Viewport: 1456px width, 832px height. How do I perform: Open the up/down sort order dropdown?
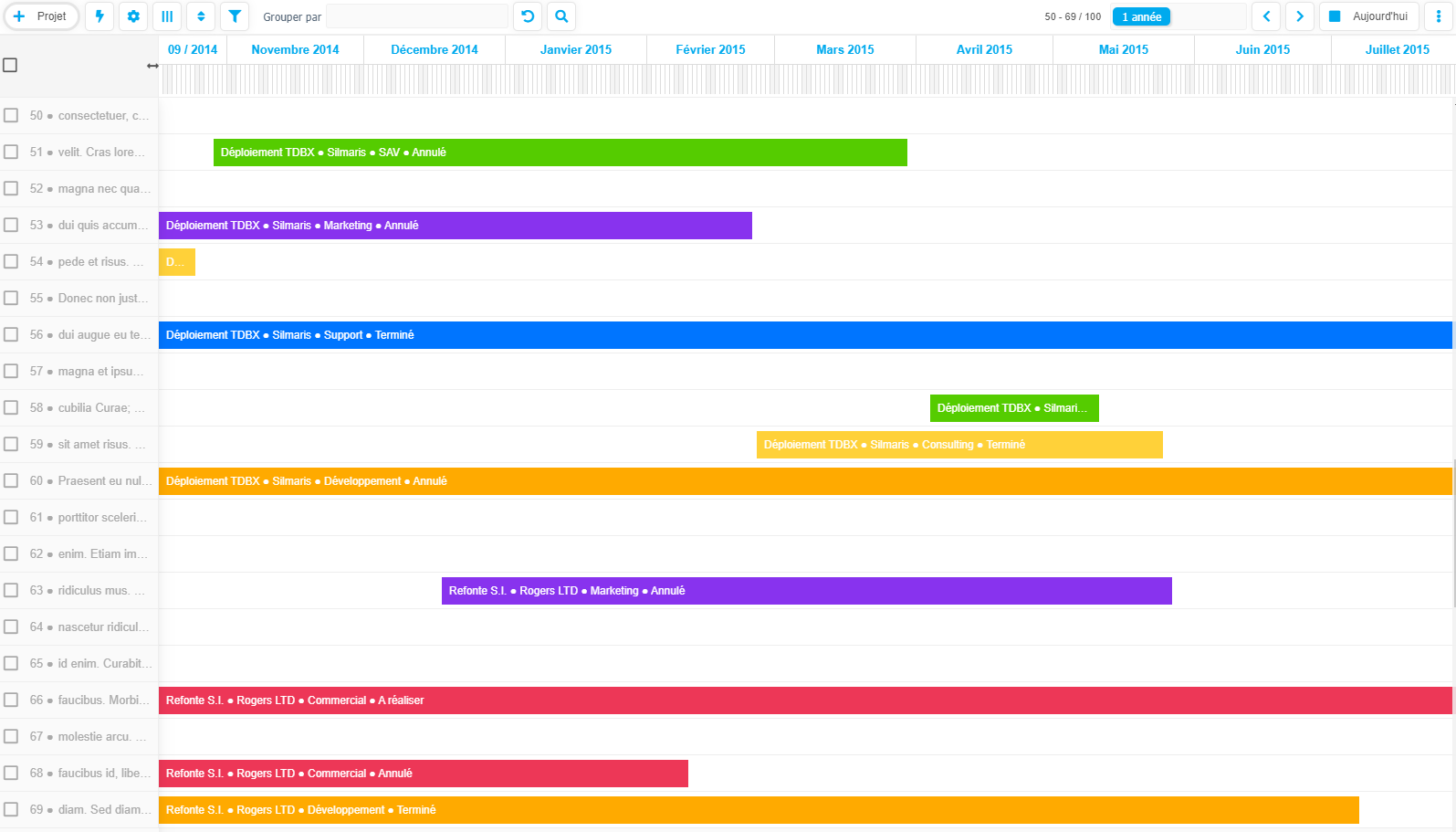click(201, 16)
